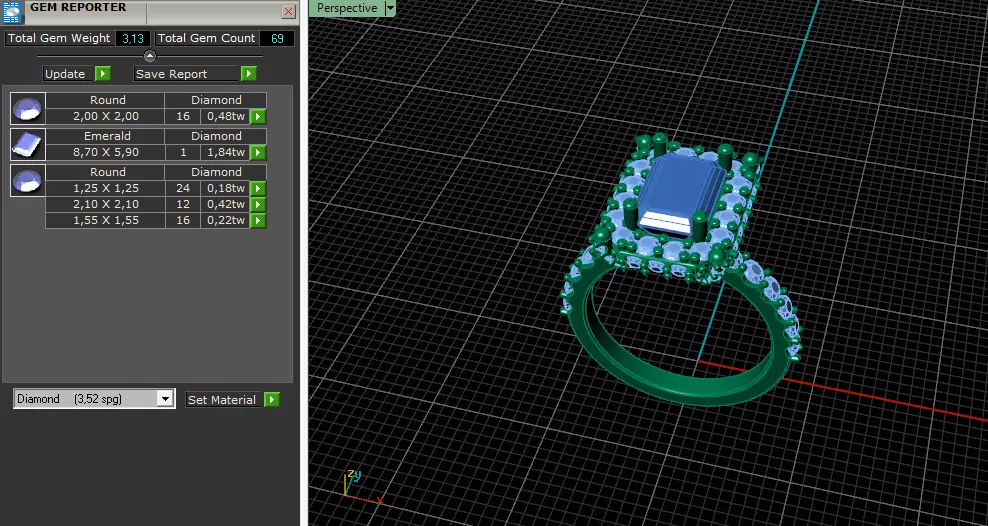Click the 2,10 X 2,10 size cell
This screenshot has width=988, height=526.
[105, 204]
